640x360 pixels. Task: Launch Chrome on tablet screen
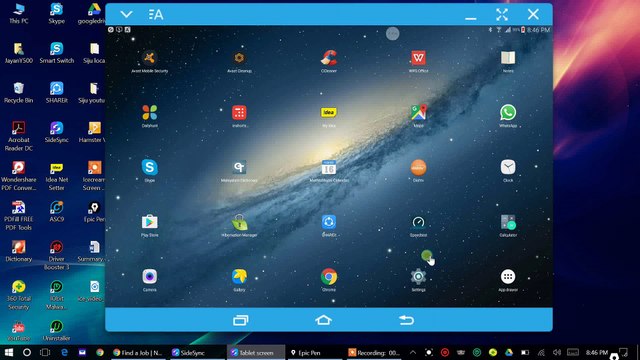(329, 277)
